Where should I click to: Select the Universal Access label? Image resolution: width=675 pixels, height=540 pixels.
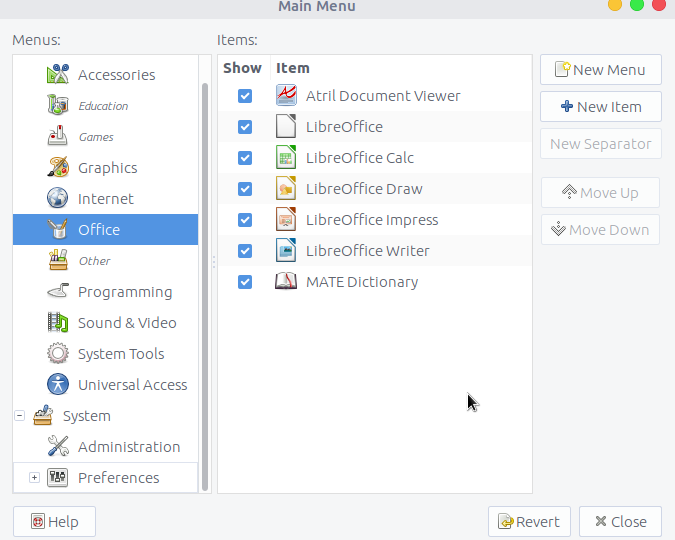point(133,385)
